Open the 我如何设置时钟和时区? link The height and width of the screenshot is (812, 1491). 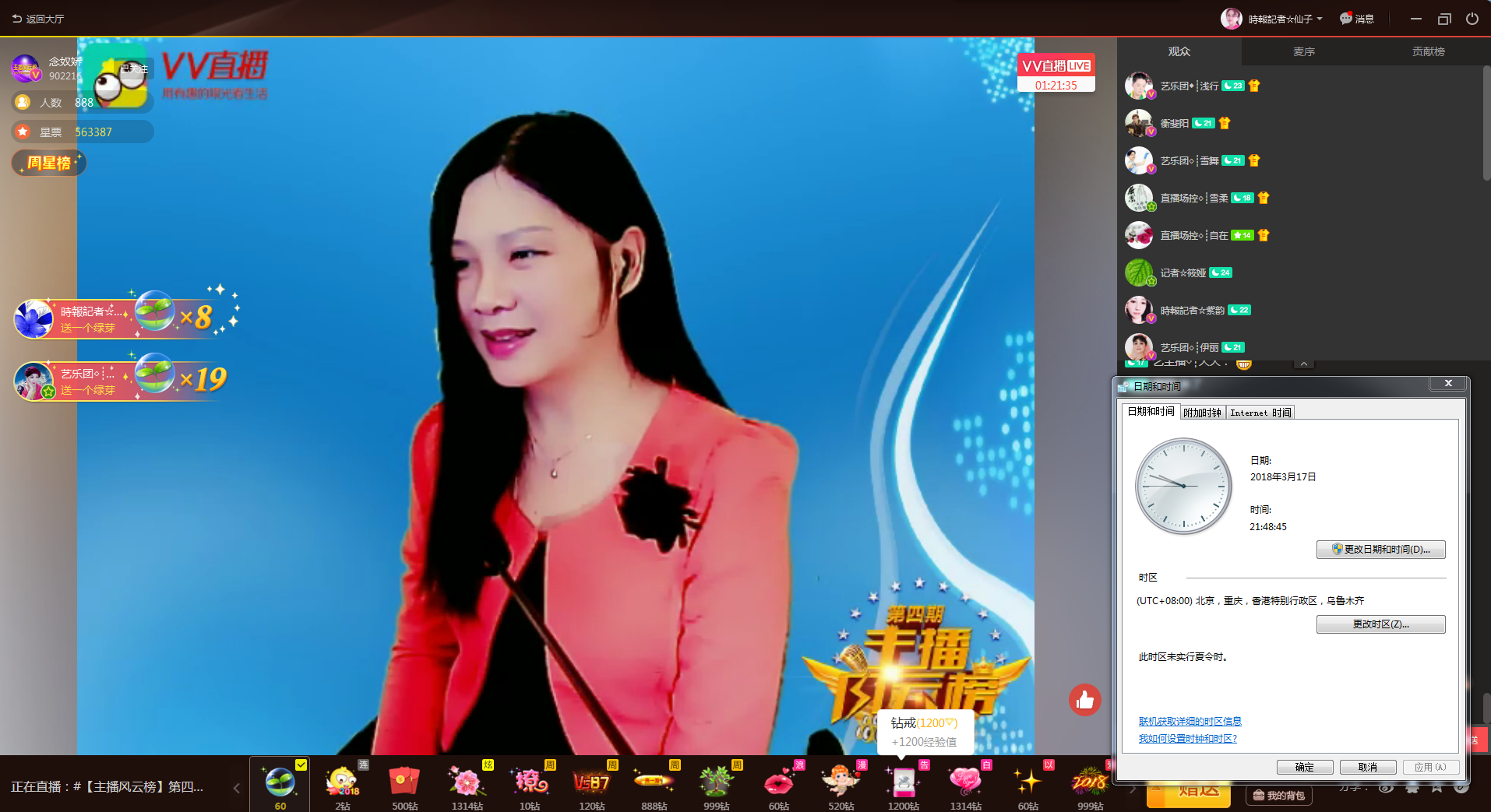(1188, 739)
